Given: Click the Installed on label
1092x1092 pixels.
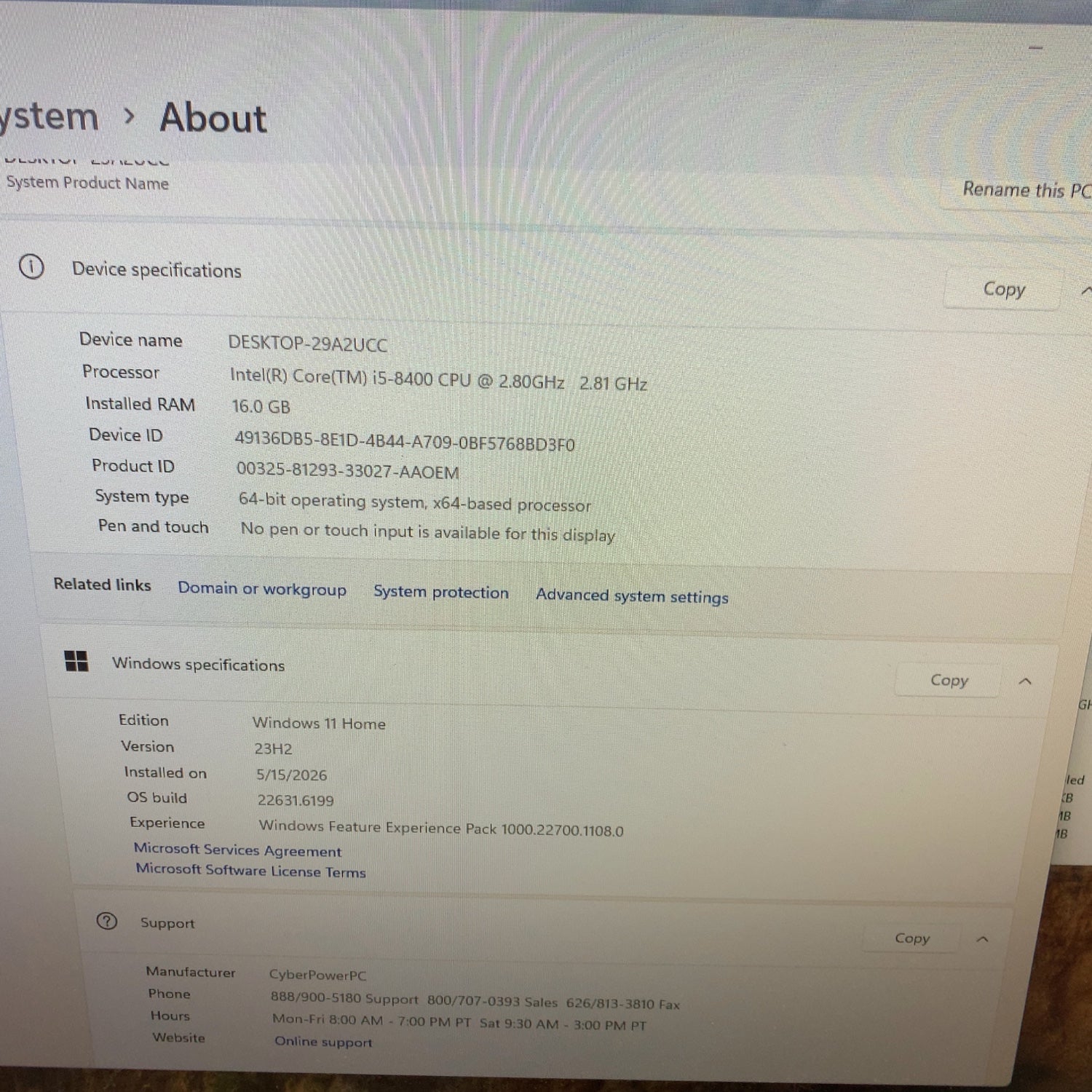Looking at the screenshot, I should click(165, 772).
